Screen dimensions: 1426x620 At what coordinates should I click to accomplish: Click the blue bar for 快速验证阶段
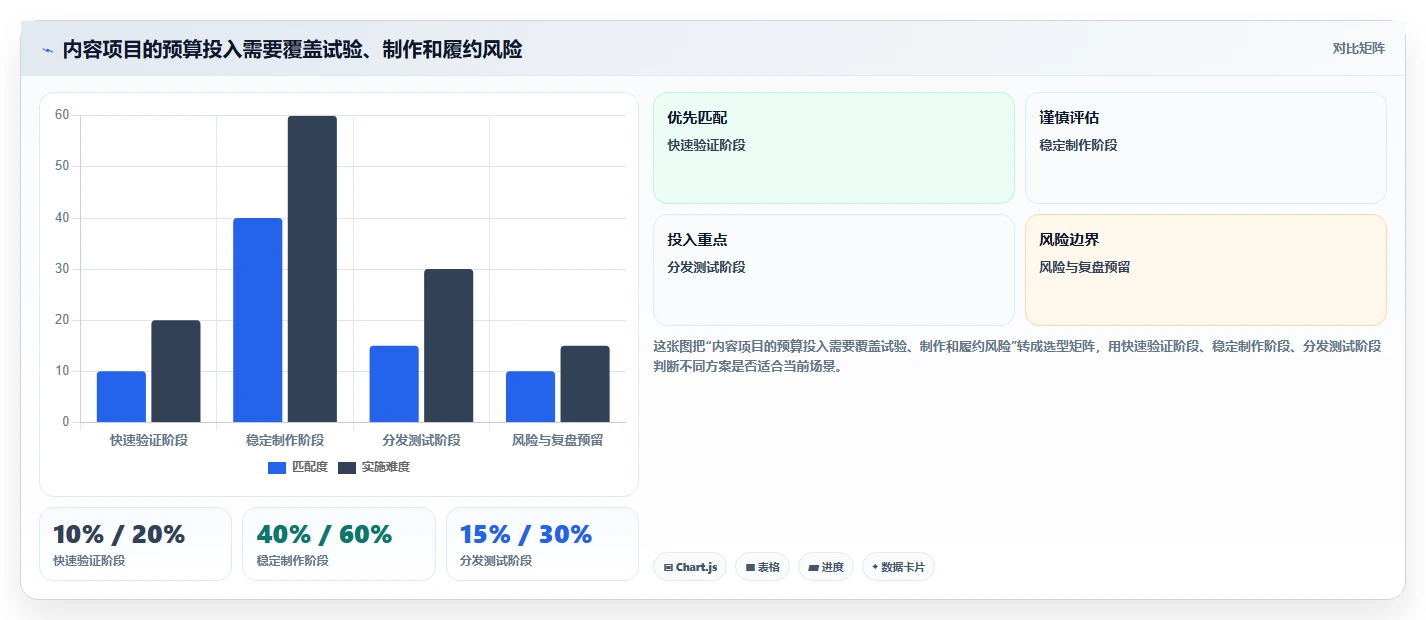click(121, 397)
